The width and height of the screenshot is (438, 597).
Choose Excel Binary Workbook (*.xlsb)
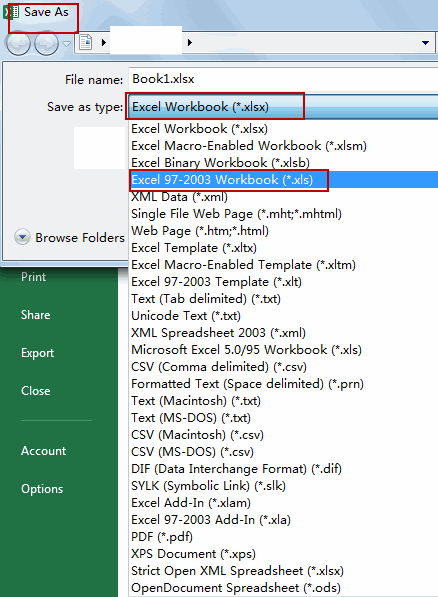(284, 163)
